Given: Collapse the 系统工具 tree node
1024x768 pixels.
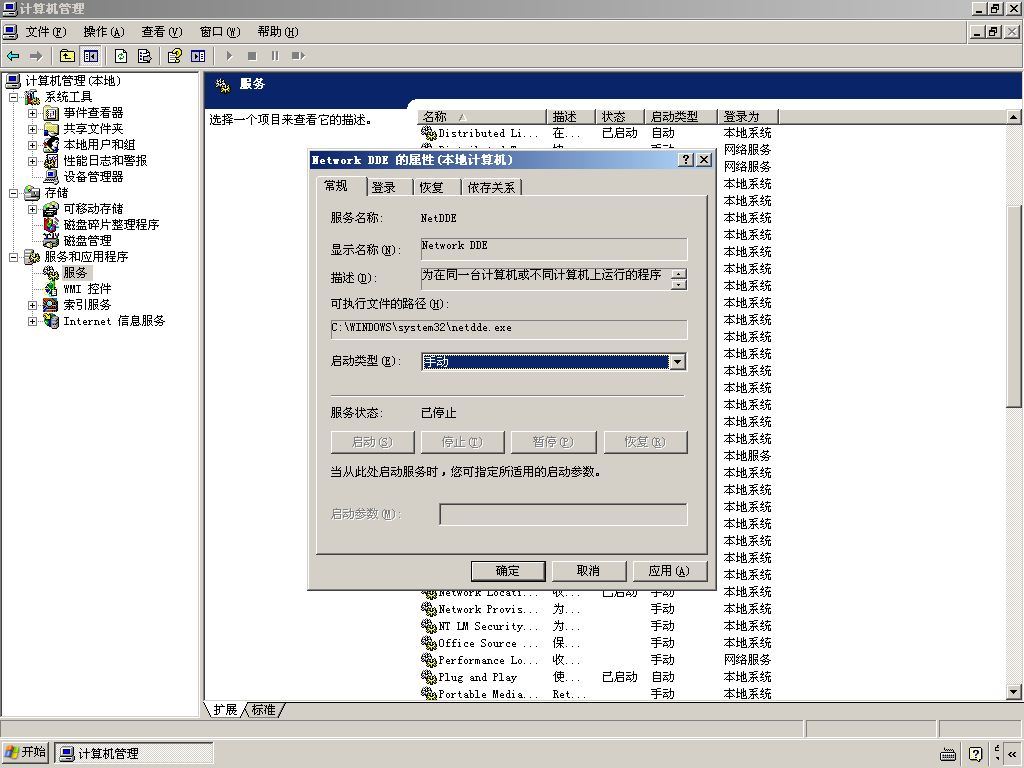Looking at the screenshot, I should click(x=13, y=97).
